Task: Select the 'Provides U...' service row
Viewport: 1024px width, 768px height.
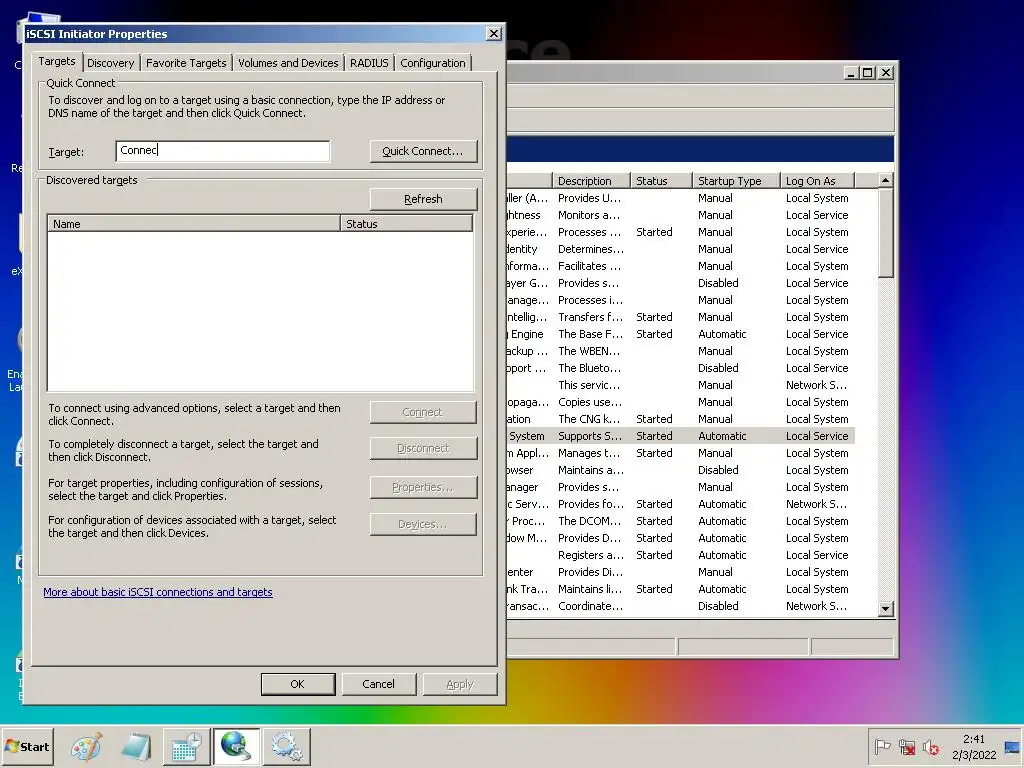Action: click(680, 198)
